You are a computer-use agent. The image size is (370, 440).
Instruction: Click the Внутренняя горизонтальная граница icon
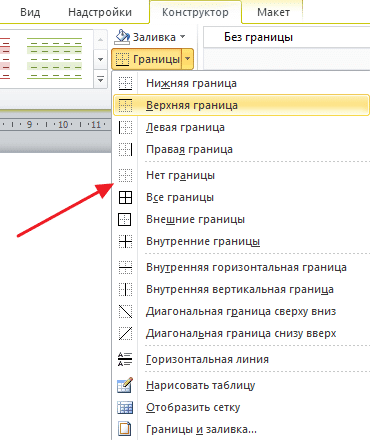pyautogui.click(x=125, y=267)
